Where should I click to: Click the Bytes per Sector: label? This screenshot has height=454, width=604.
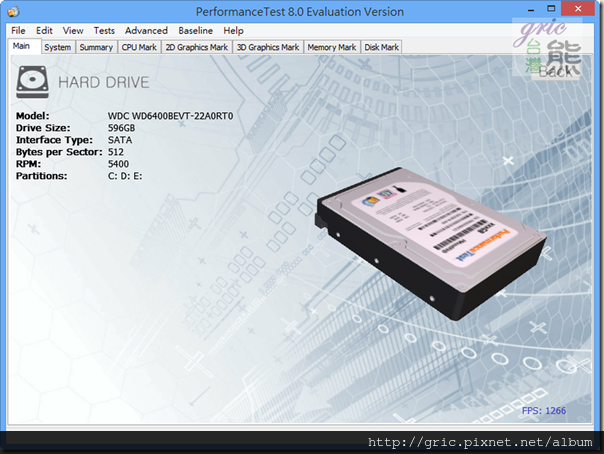click(59, 152)
